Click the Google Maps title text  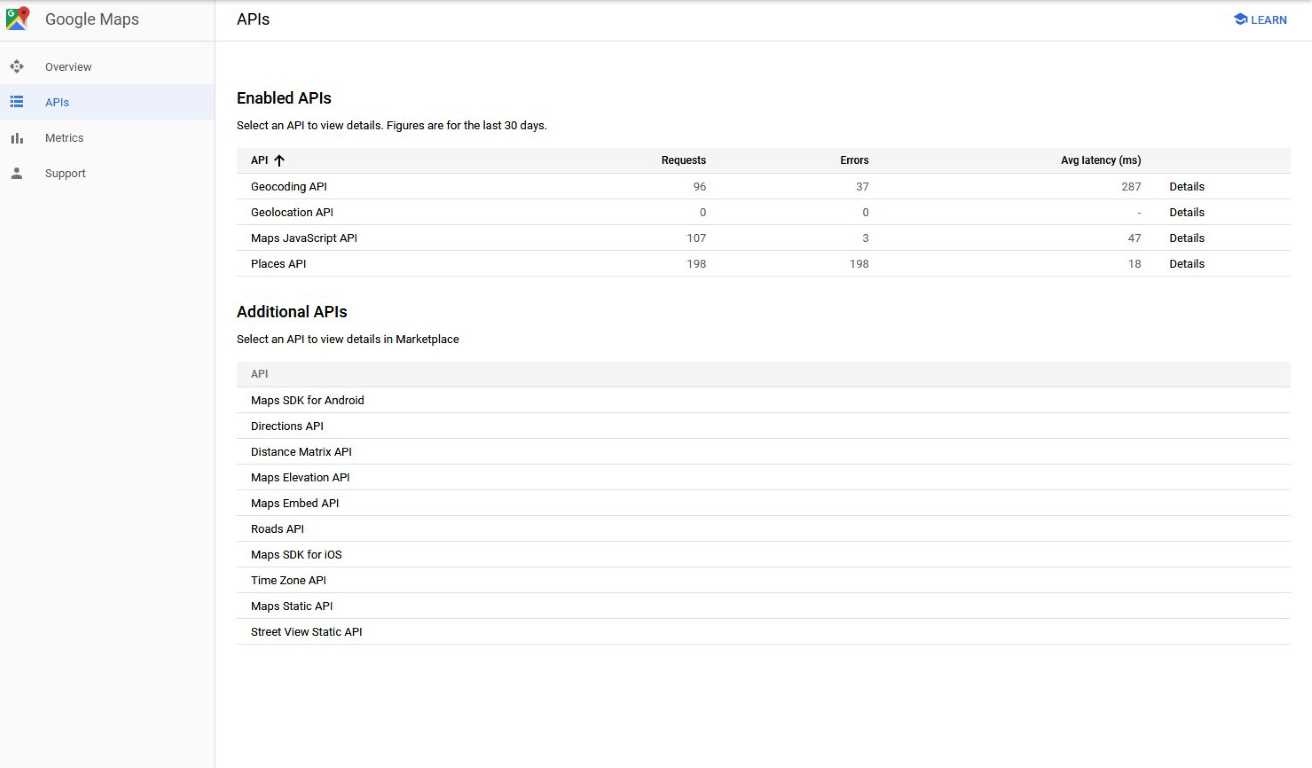coord(92,19)
